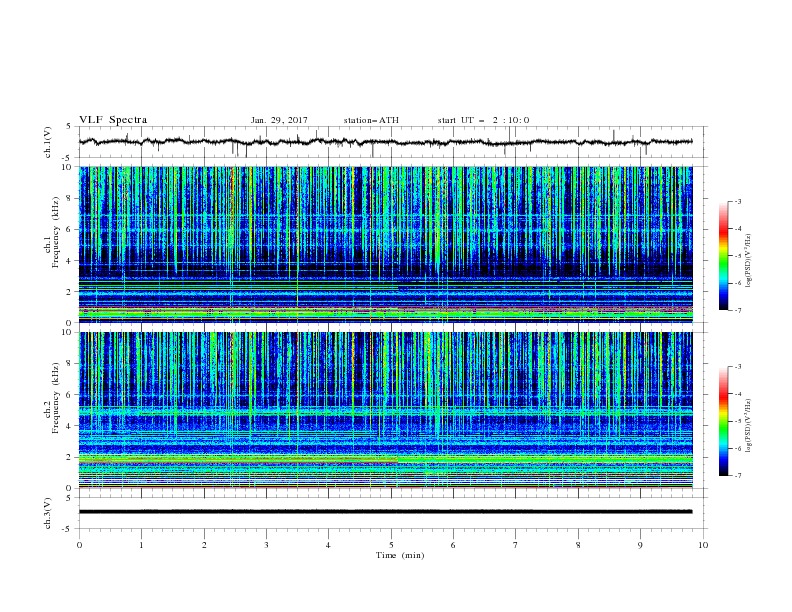Click the "-7" tick on ch.1 colorbar
This screenshot has height=612, width=792.
pos(737,310)
